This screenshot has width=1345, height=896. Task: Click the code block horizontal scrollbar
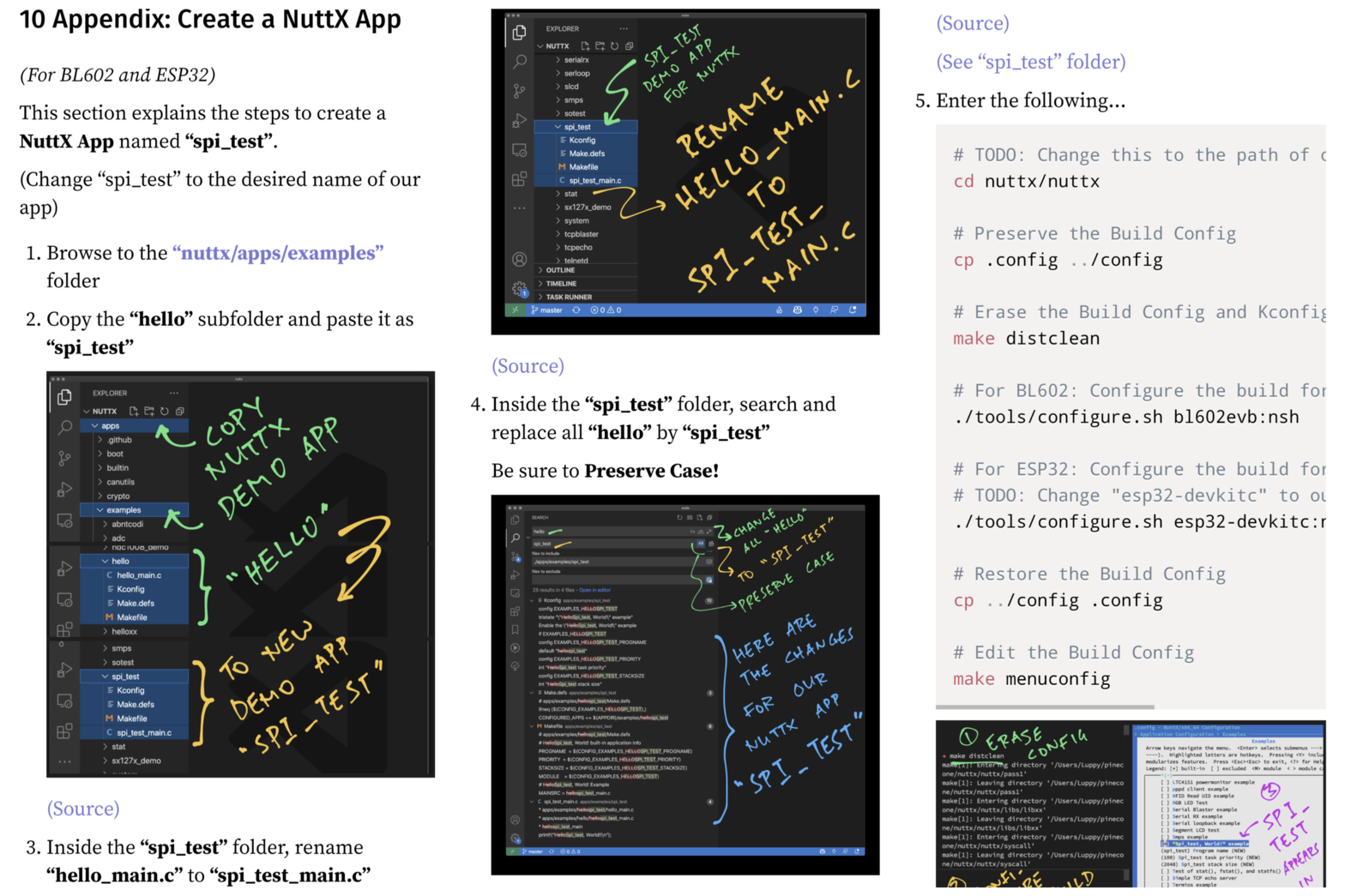point(1045,707)
